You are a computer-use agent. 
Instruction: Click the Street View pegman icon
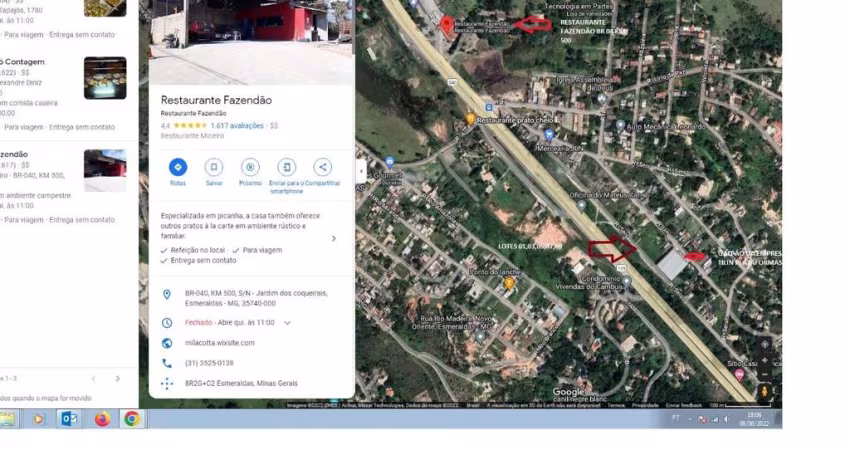click(765, 391)
